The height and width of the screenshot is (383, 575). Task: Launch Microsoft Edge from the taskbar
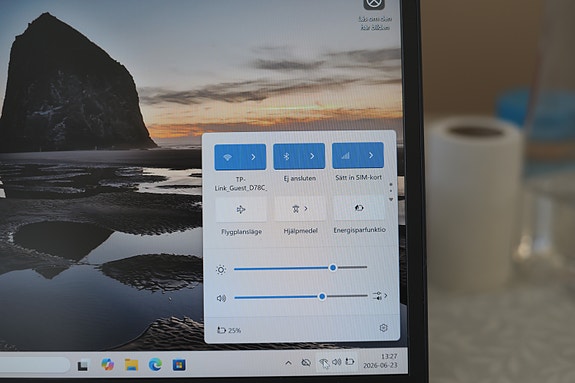[155, 365]
